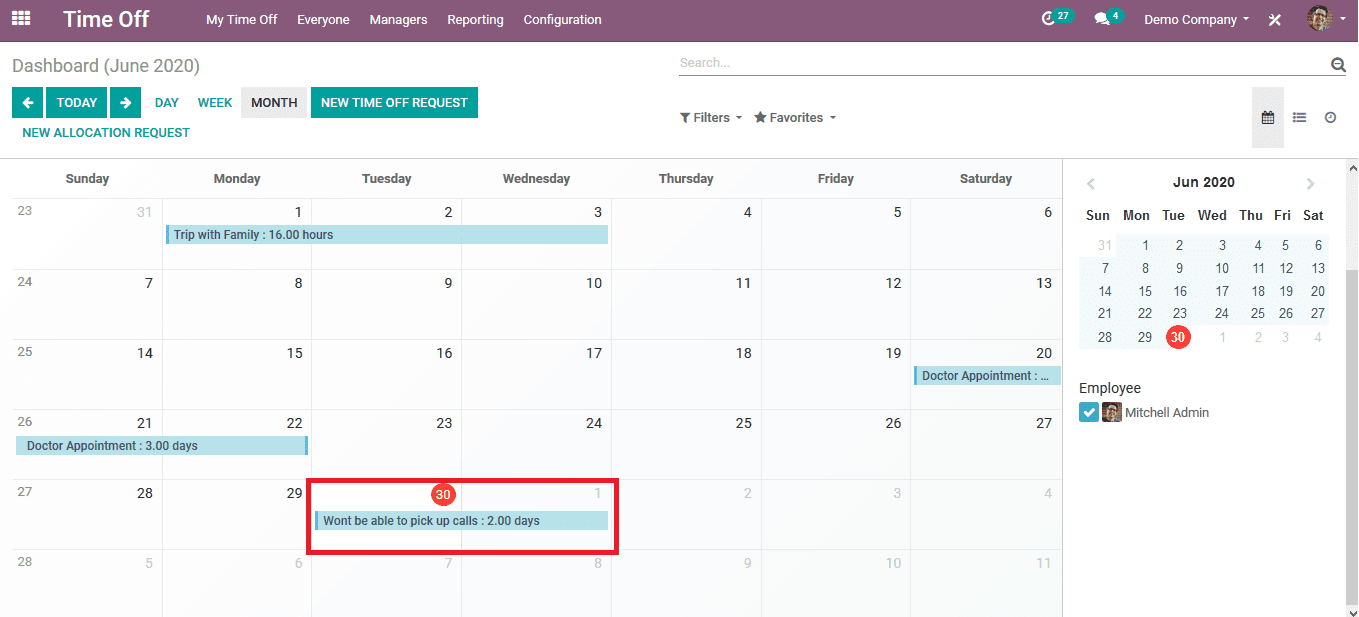Select day 26 in mini calendar
1359x617 pixels.
click(x=1285, y=313)
